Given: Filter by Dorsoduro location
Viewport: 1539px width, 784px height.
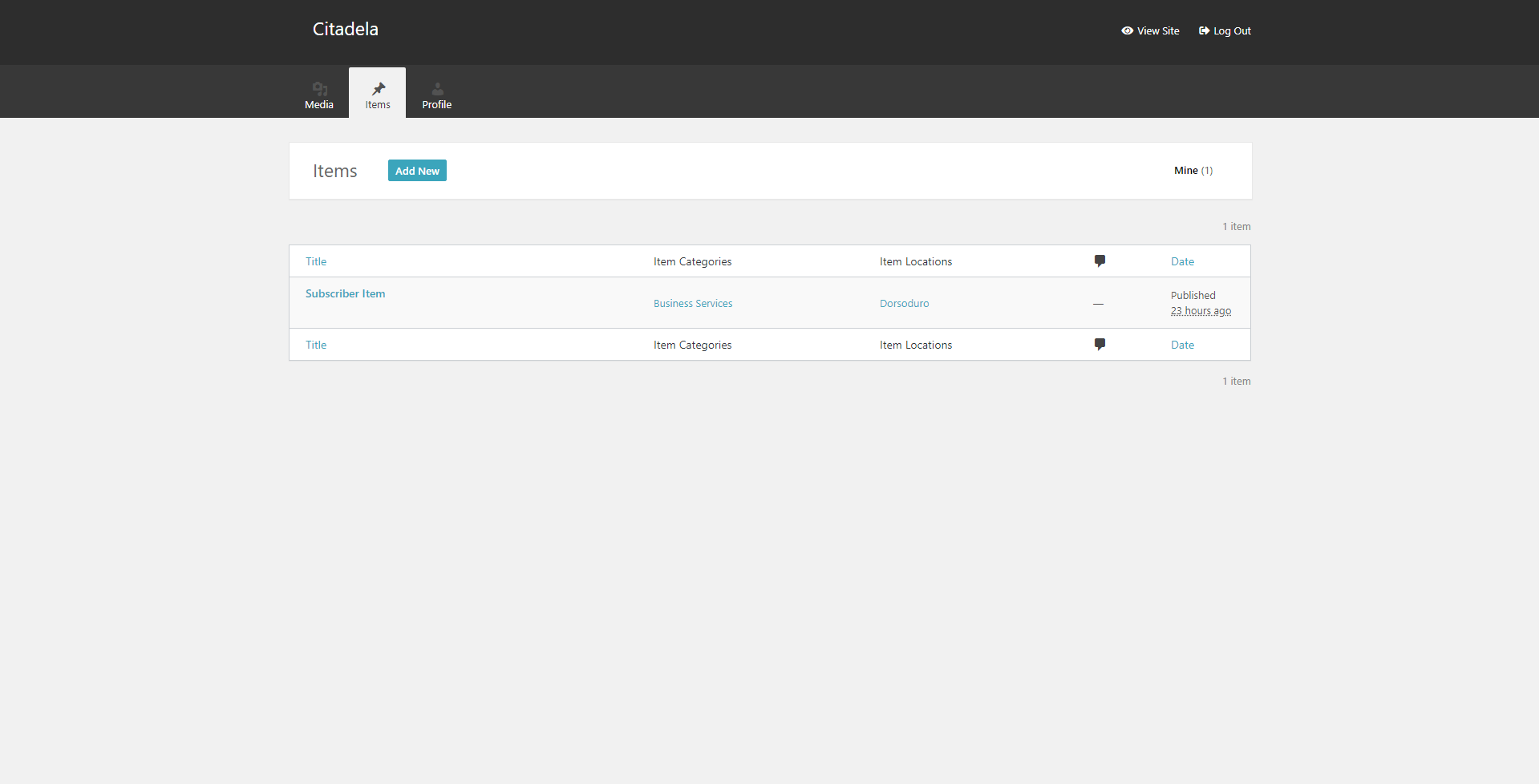Looking at the screenshot, I should 904,303.
